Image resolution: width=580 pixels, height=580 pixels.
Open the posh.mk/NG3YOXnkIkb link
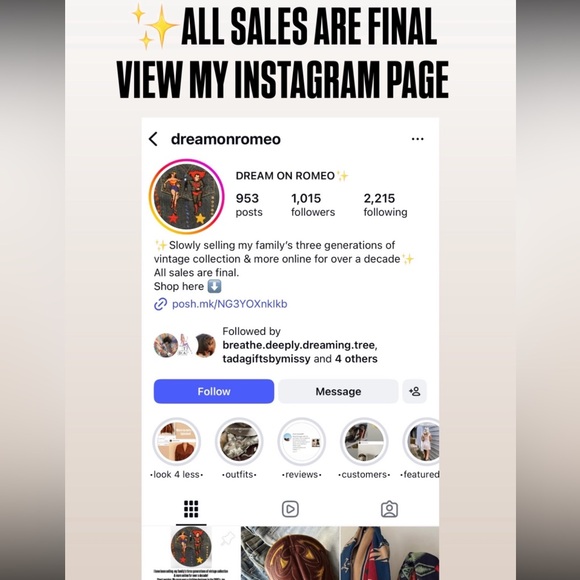pyautogui.click(x=230, y=304)
